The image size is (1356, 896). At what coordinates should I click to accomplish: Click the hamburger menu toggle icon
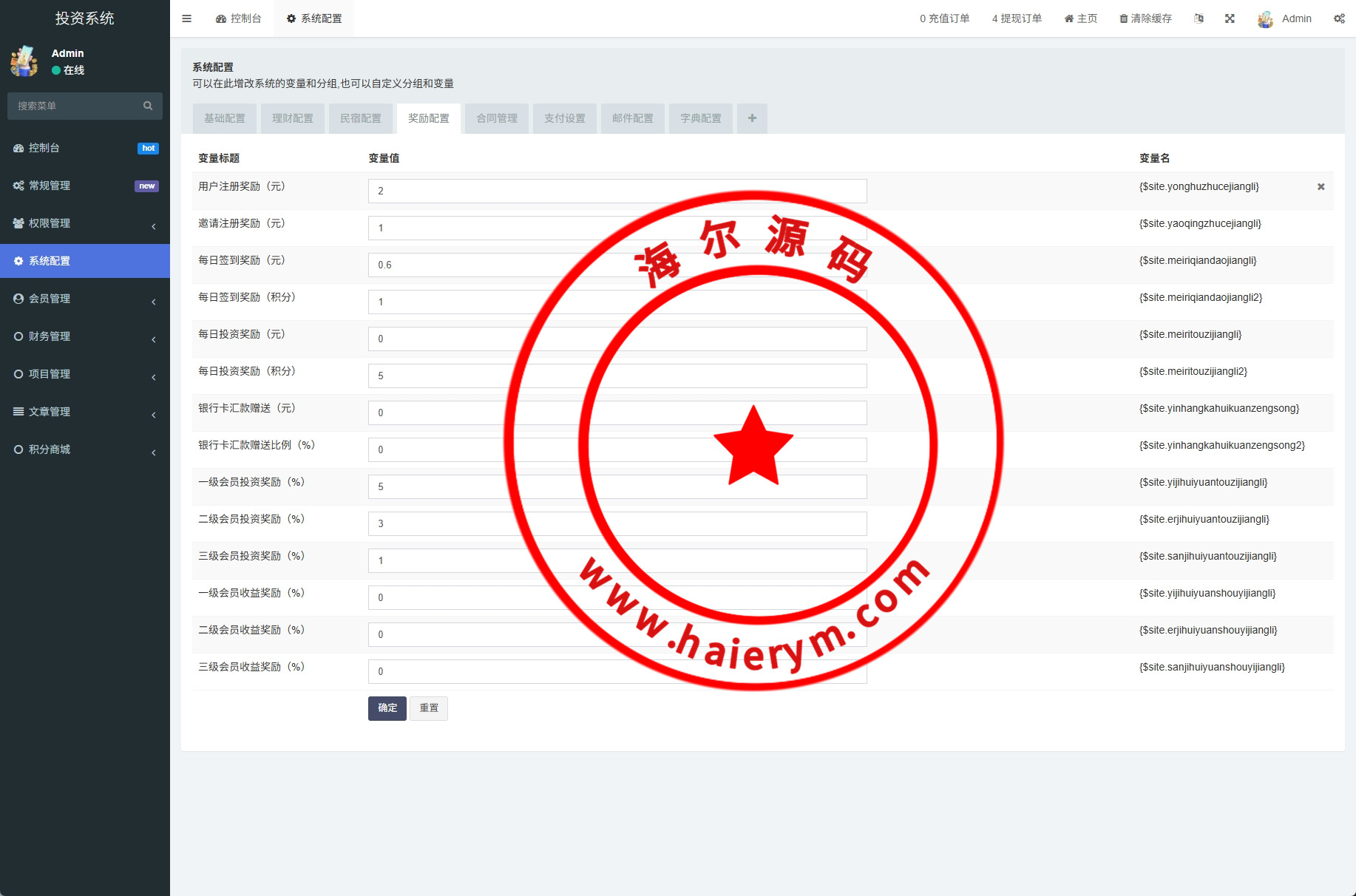(x=186, y=18)
